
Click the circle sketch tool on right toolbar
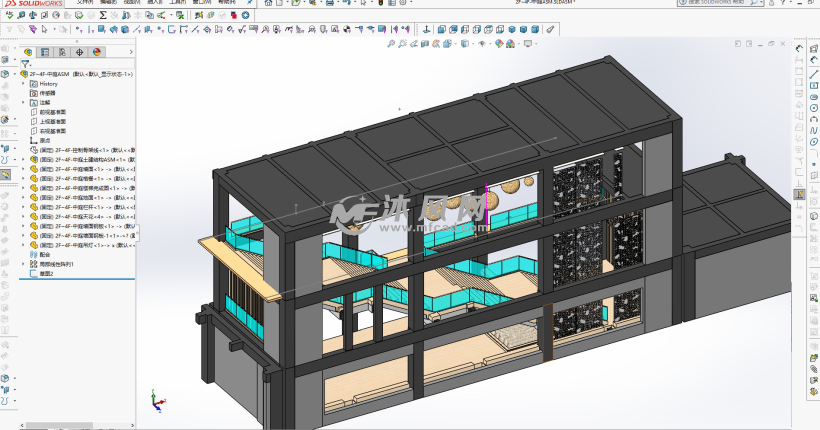pyautogui.click(x=814, y=108)
